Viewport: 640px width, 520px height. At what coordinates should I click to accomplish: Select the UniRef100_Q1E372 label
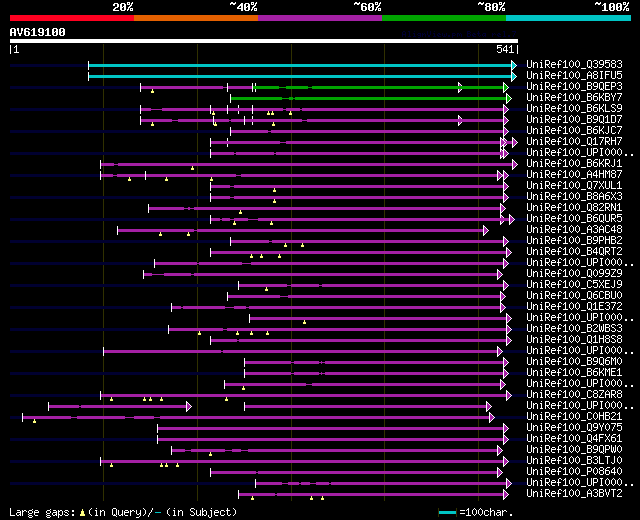[x=574, y=307]
